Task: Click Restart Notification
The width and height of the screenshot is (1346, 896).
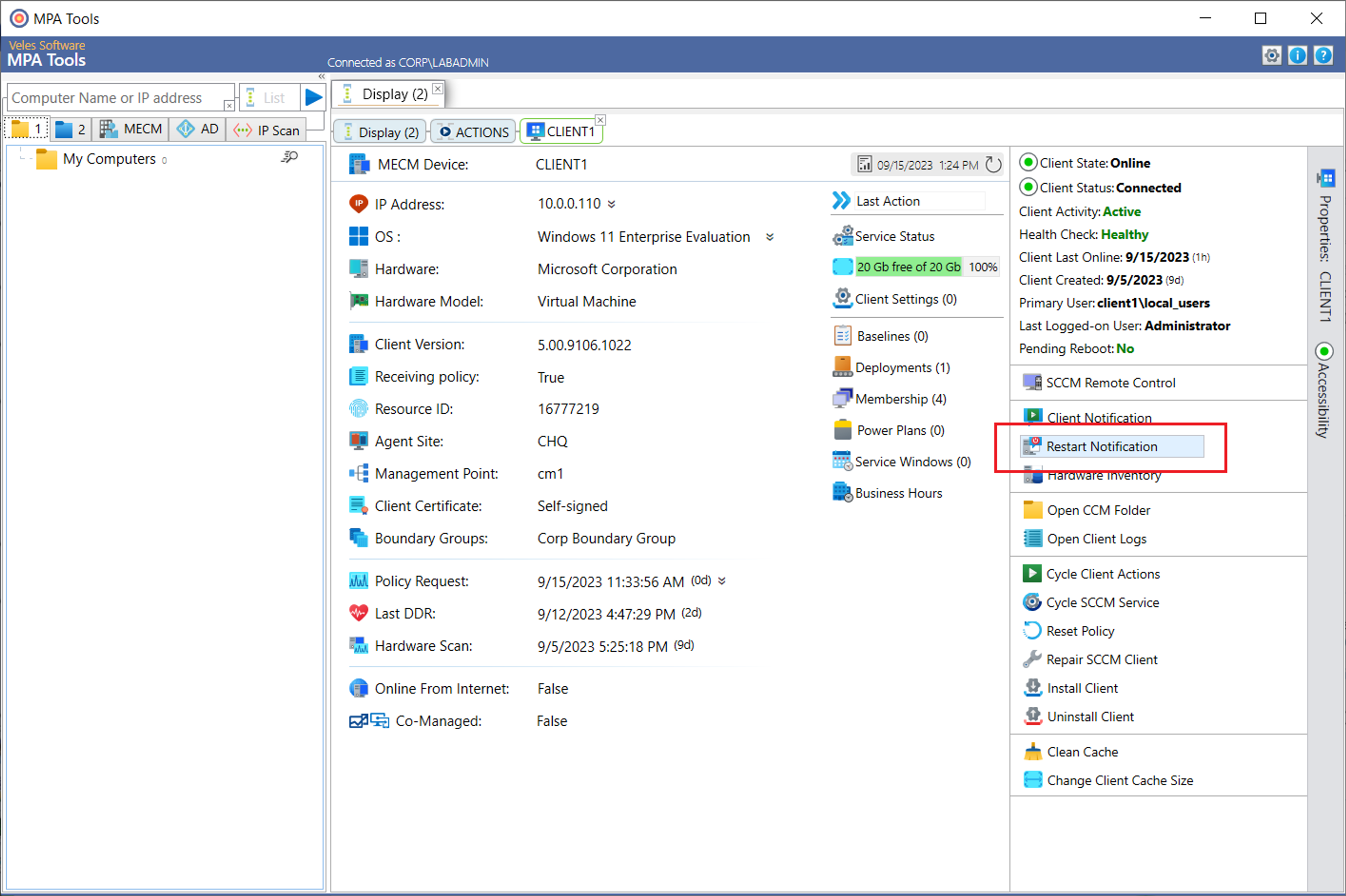Action: [1112, 446]
